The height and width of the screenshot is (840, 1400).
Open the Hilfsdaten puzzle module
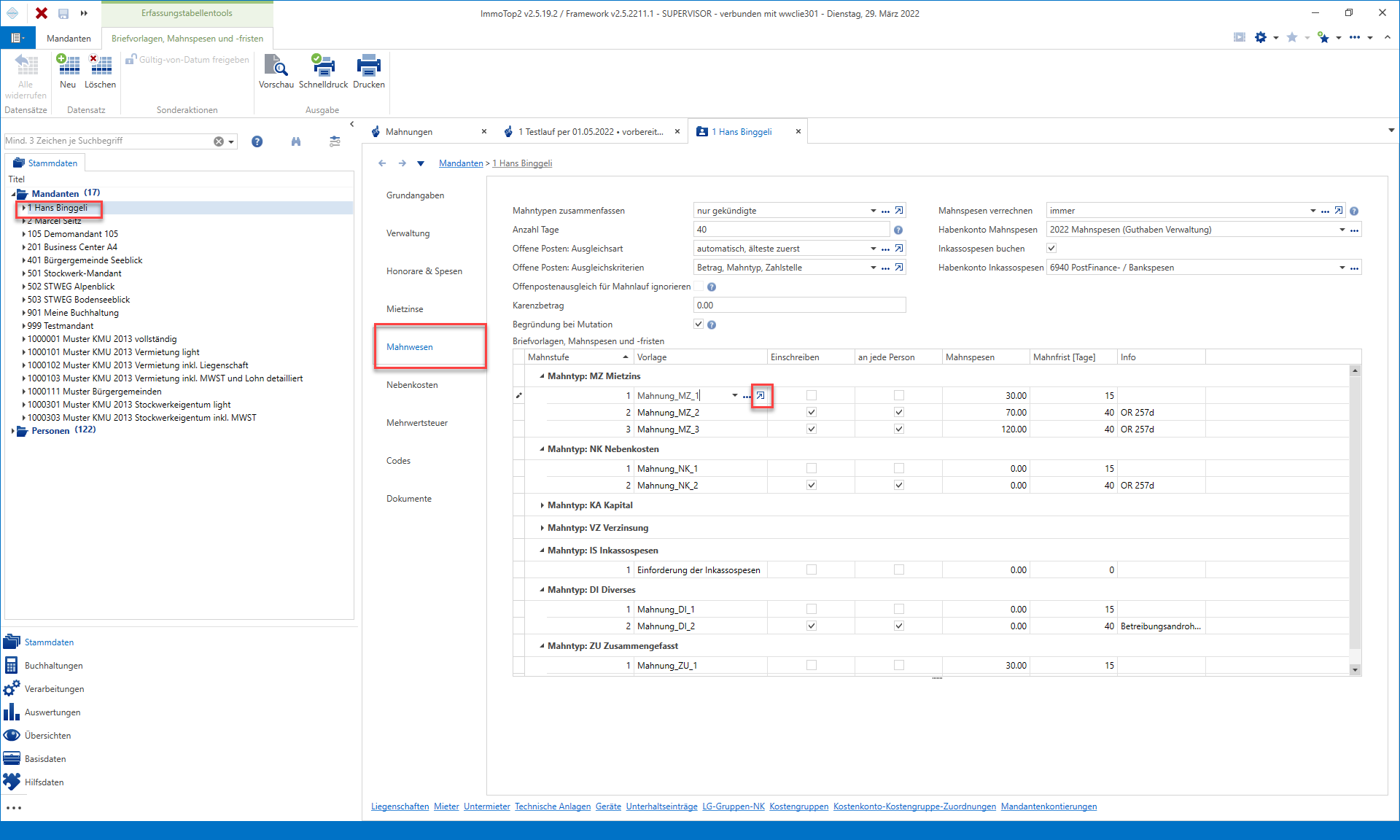coord(34,782)
